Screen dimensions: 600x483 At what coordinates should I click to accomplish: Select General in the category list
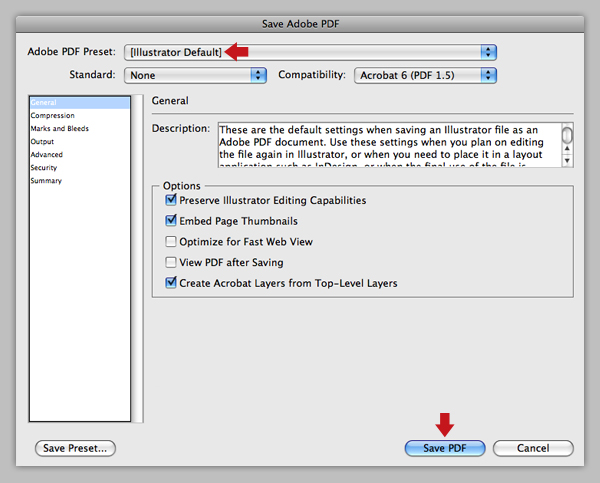point(80,103)
